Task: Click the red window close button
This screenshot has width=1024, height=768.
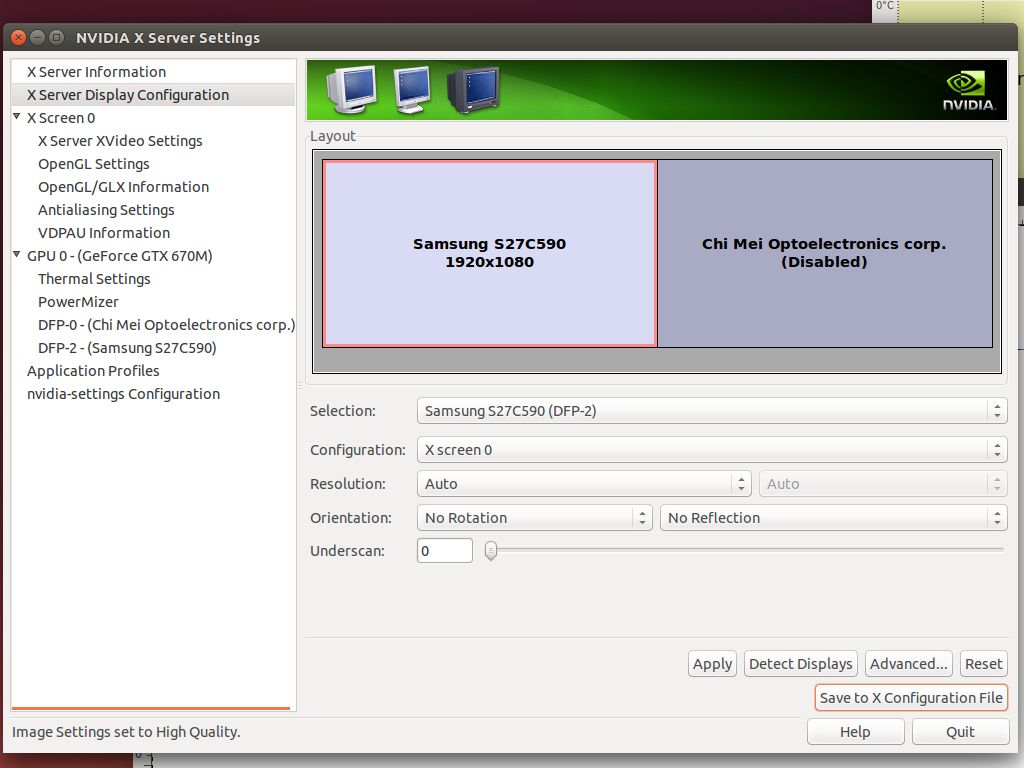Action: coord(18,37)
